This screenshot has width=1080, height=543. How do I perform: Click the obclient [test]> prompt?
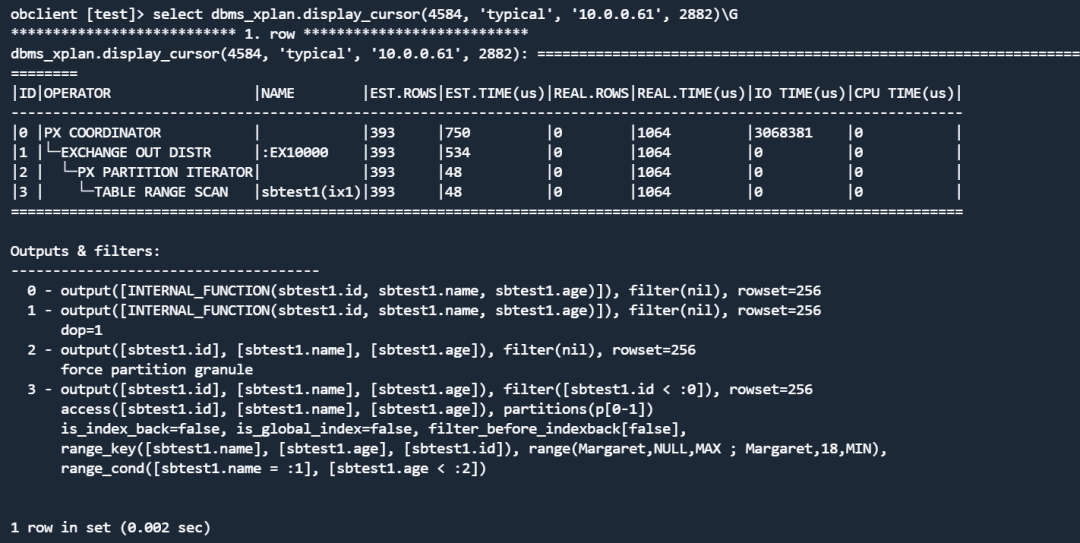tap(77, 14)
